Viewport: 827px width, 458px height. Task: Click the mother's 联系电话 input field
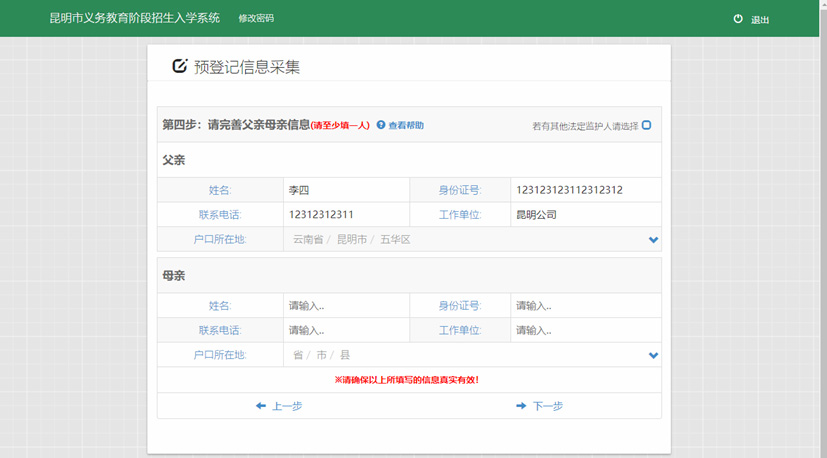click(x=346, y=330)
